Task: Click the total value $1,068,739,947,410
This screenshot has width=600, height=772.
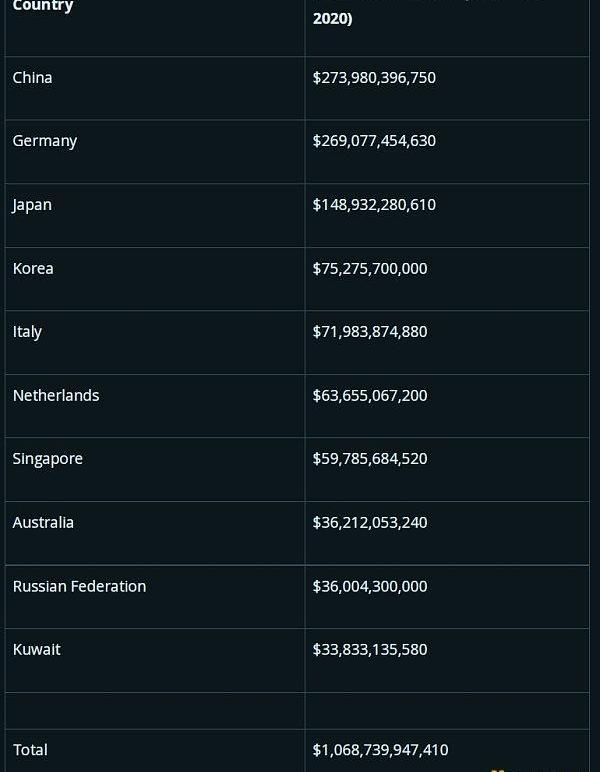Action: coord(380,749)
